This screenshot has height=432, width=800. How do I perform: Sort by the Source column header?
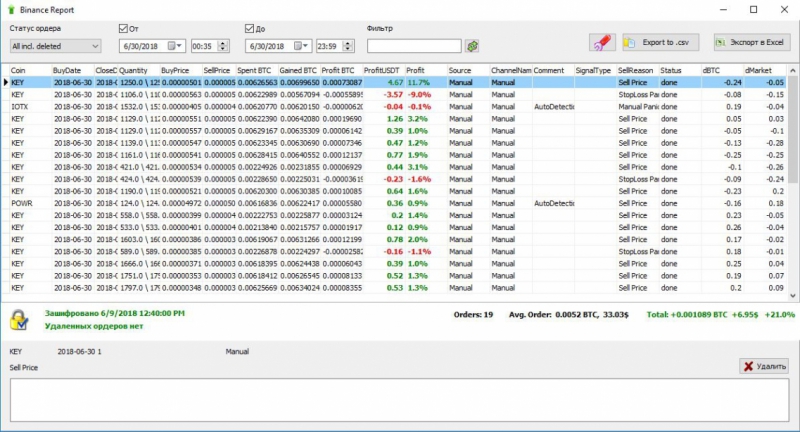point(468,70)
